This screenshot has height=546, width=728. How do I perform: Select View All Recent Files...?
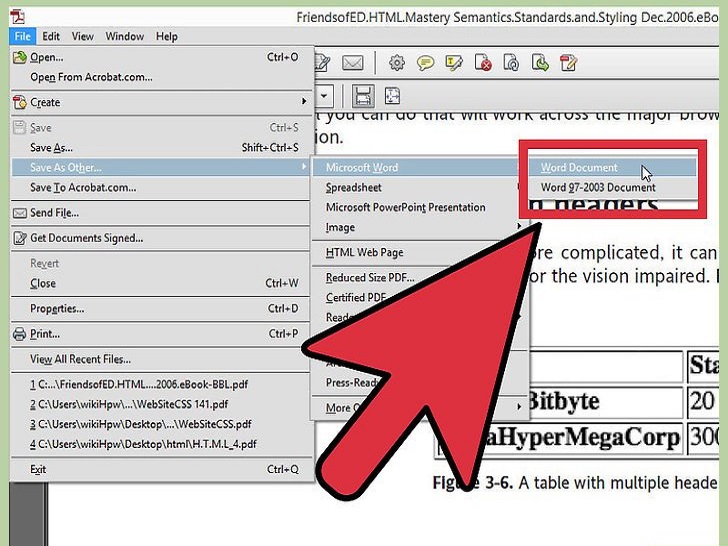161,359
